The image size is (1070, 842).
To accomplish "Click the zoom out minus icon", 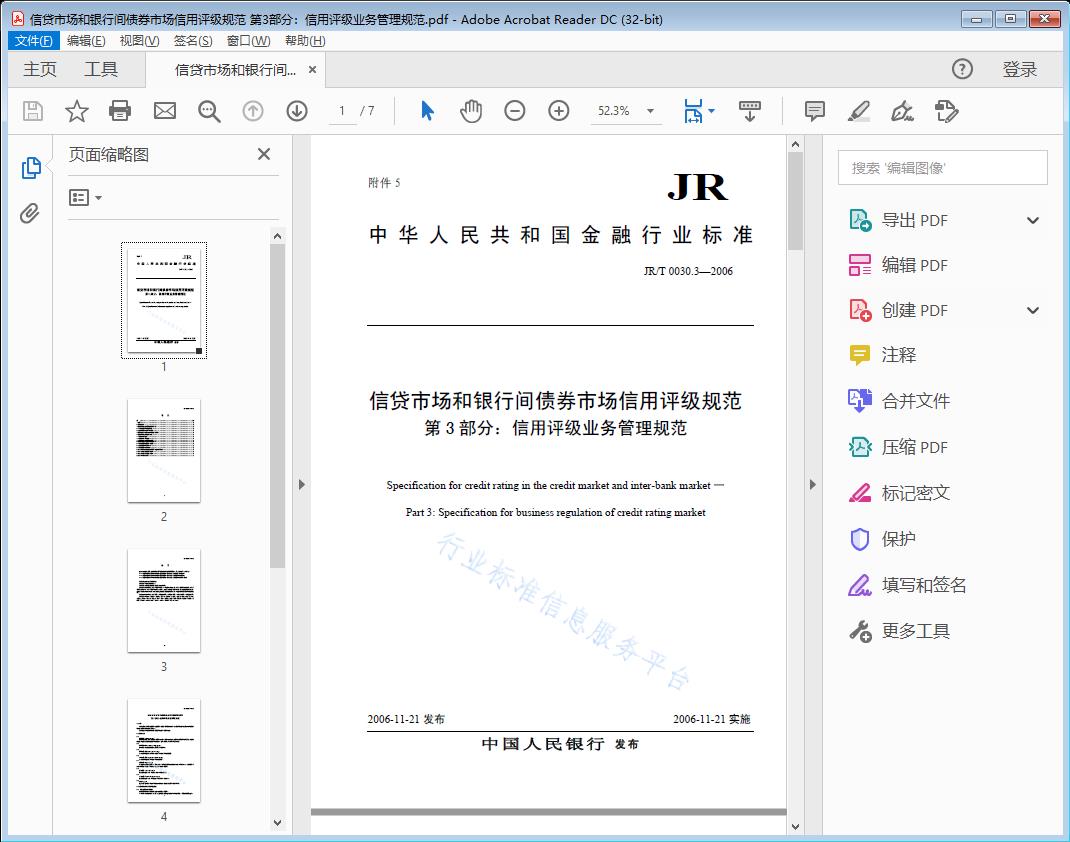I will point(515,111).
